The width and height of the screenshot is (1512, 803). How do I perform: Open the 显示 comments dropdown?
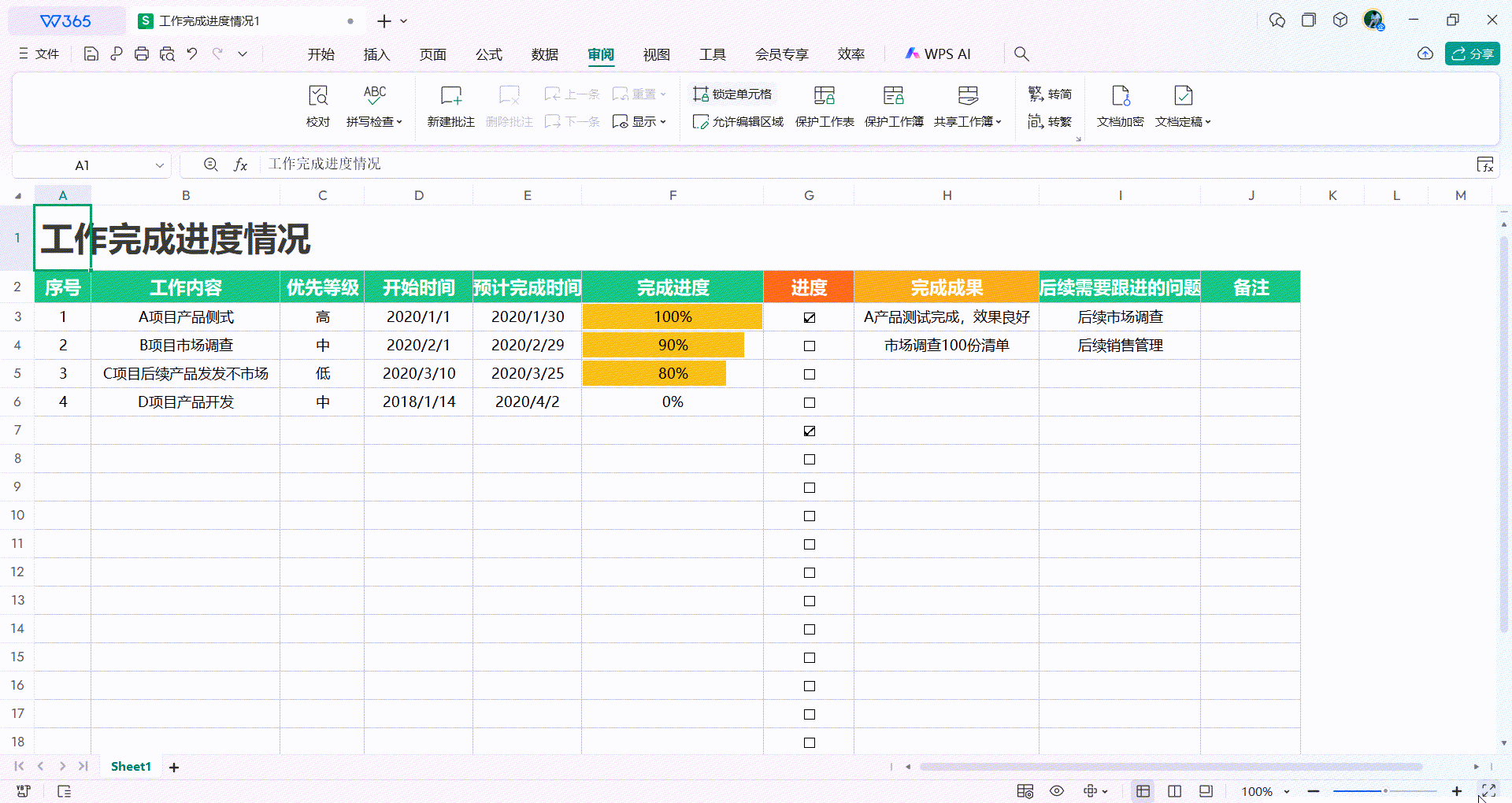(x=639, y=121)
